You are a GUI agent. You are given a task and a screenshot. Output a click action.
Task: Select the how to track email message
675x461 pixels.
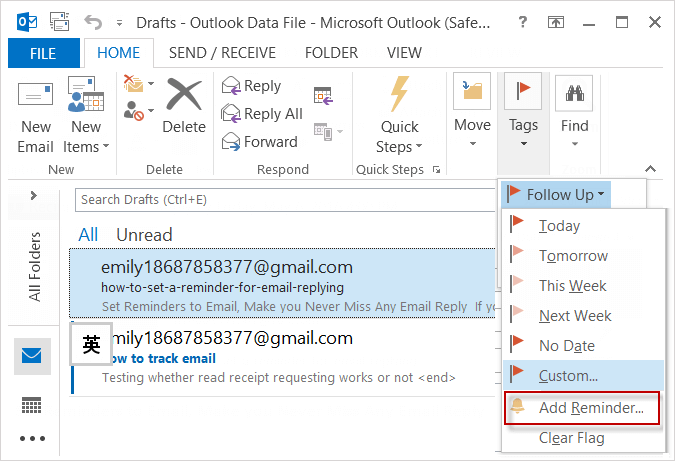pyautogui.click(x=282, y=358)
